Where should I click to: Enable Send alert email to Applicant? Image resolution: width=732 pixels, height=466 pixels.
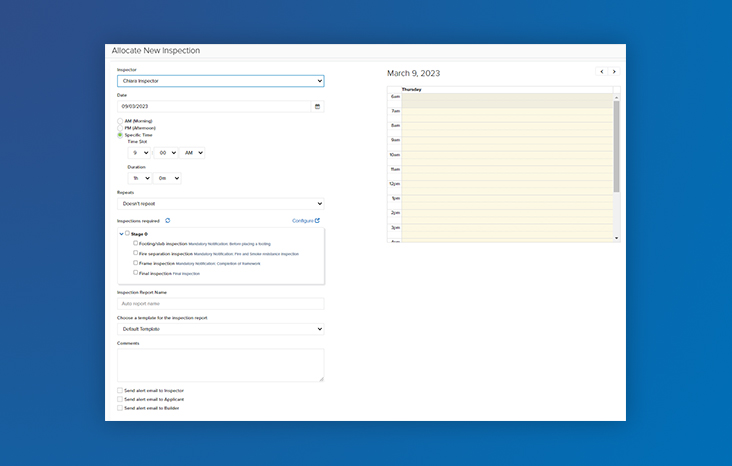pyautogui.click(x=120, y=399)
